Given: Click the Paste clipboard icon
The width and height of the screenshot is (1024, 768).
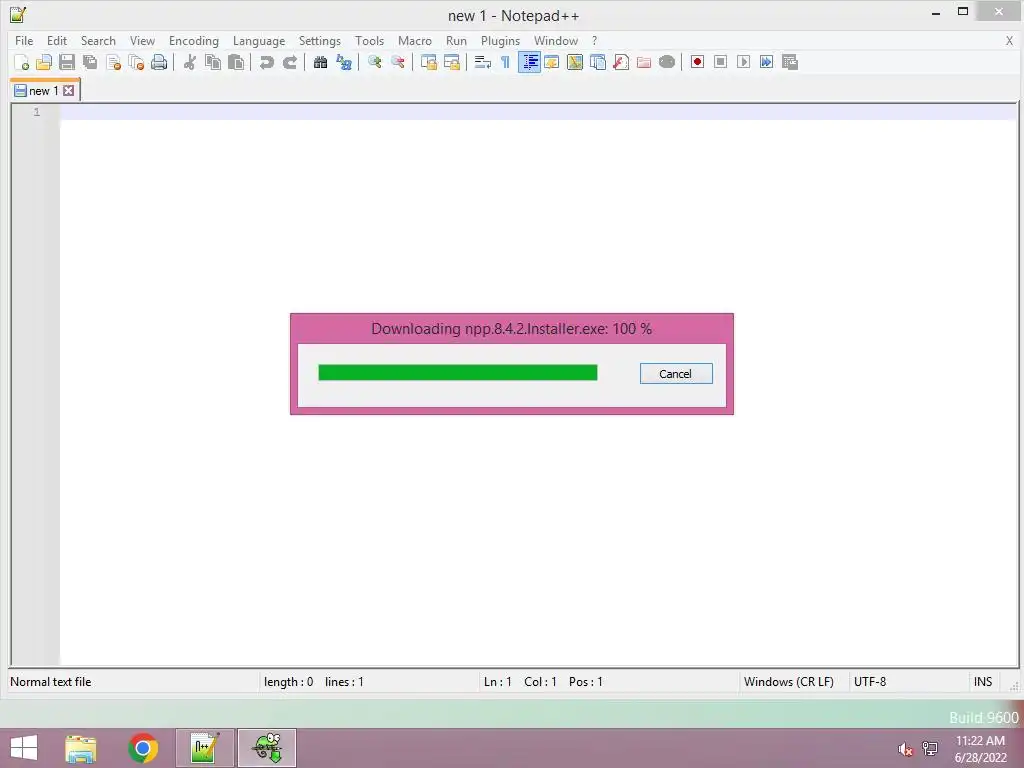Looking at the screenshot, I should [236, 62].
